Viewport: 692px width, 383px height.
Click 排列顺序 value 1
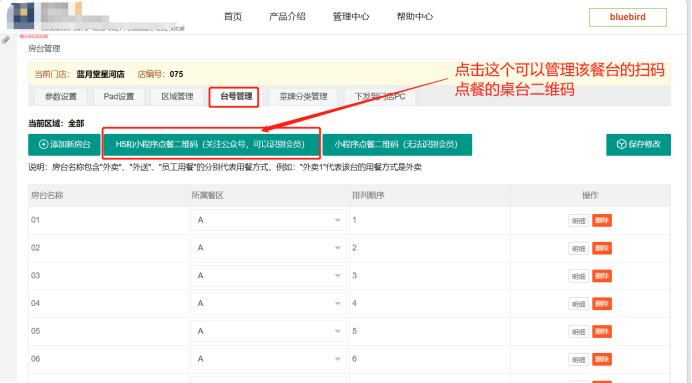click(354, 220)
